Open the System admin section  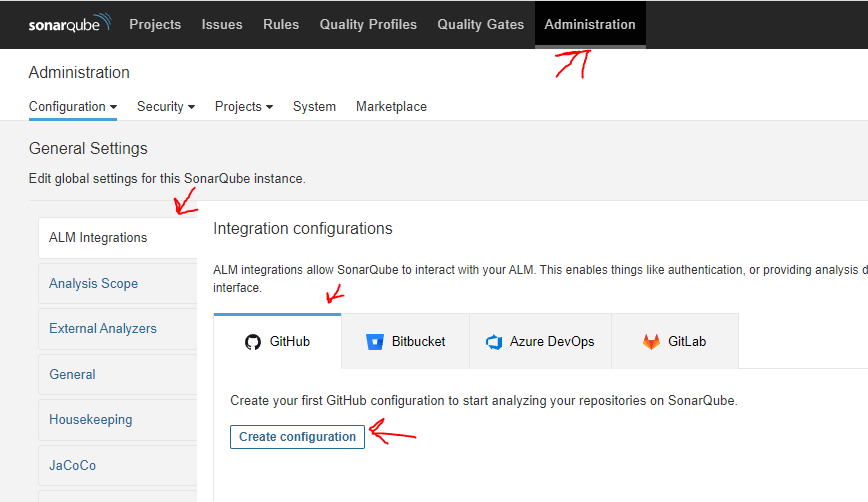point(314,106)
